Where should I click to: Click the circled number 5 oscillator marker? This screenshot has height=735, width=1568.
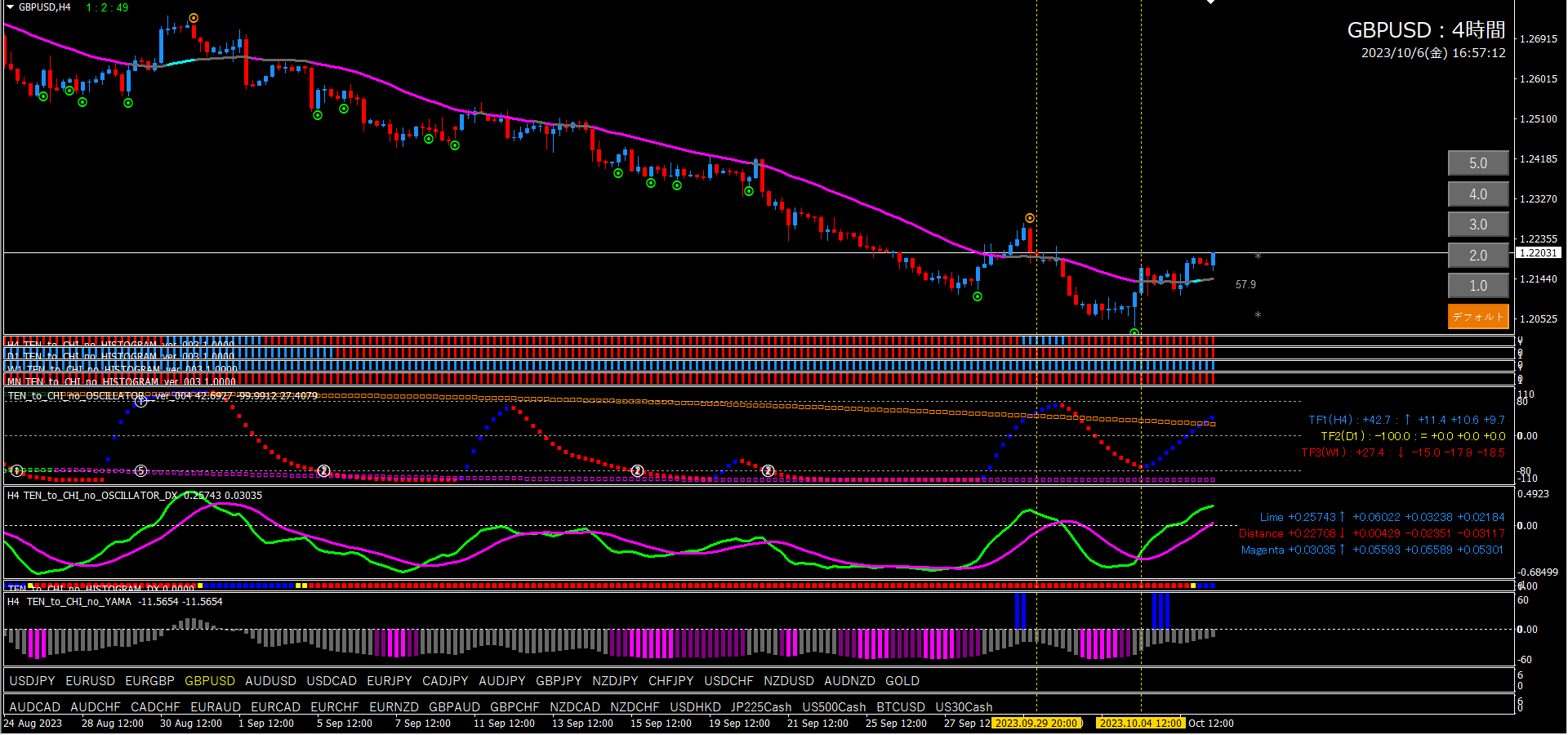tap(140, 471)
